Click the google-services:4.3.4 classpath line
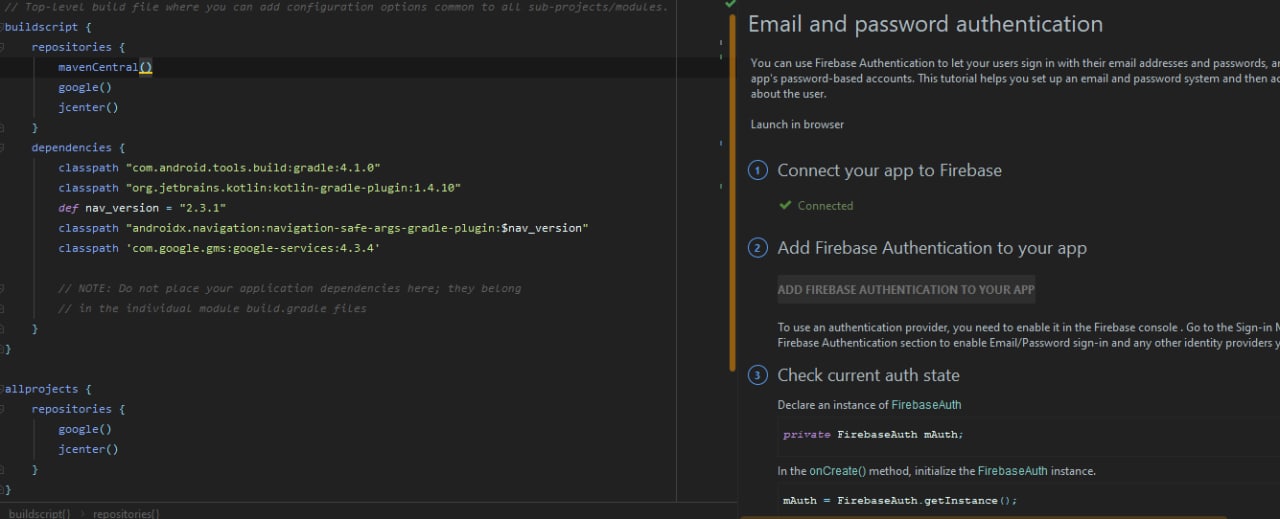Image resolution: width=1280 pixels, height=519 pixels. point(219,248)
